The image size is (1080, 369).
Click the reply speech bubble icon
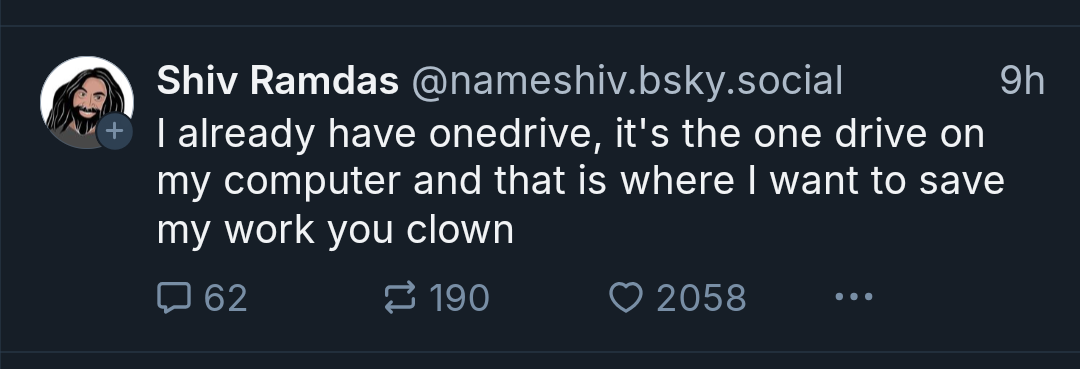[x=174, y=298]
